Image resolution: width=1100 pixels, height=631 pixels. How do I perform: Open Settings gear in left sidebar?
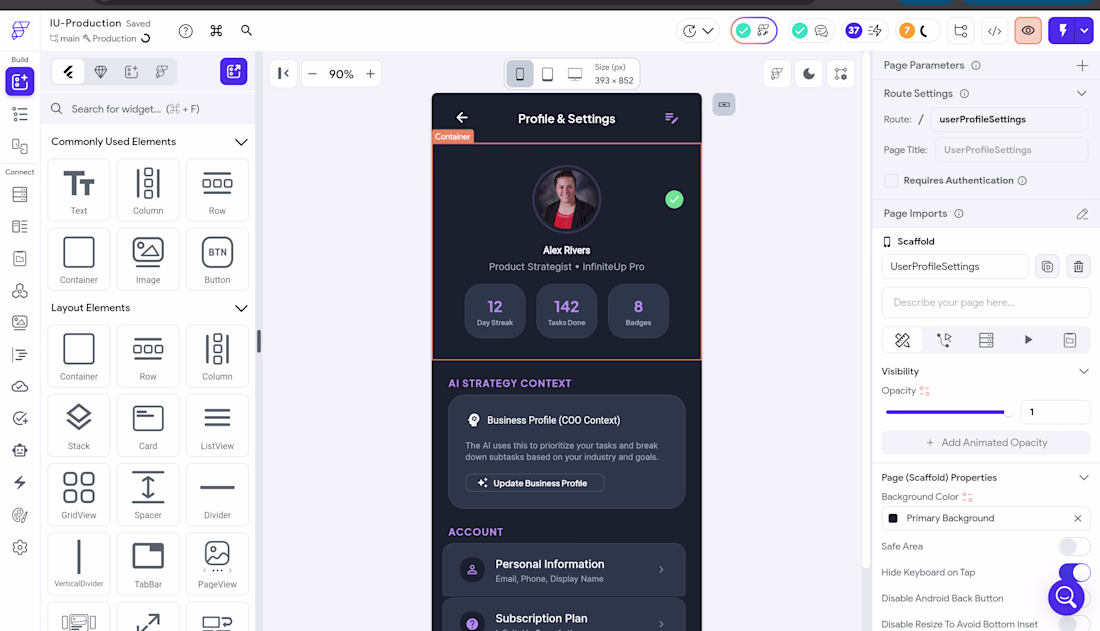[20, 547]
